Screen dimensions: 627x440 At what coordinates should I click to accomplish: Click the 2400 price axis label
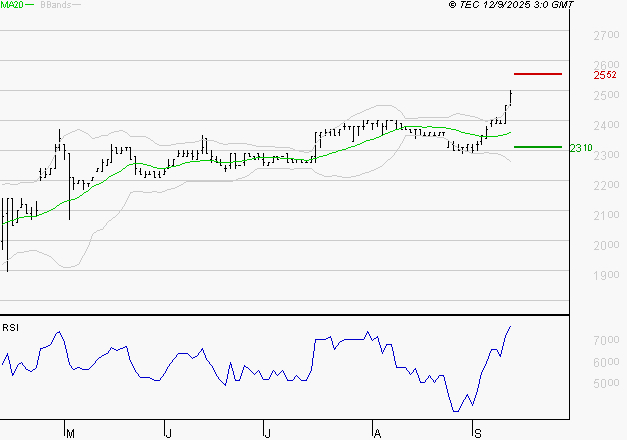coord(606,125)
